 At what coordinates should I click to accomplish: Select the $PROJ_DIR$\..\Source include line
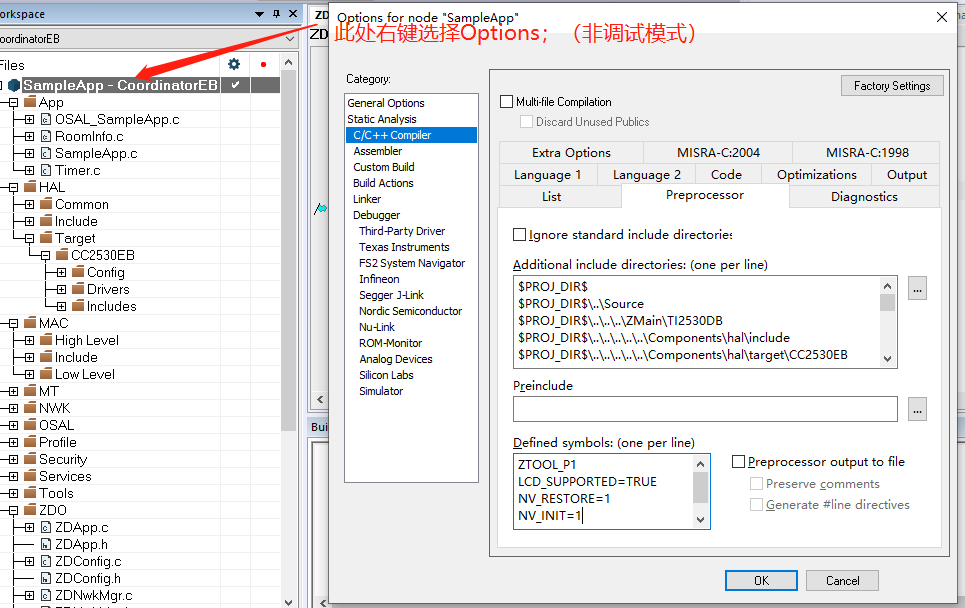[581, 303]
